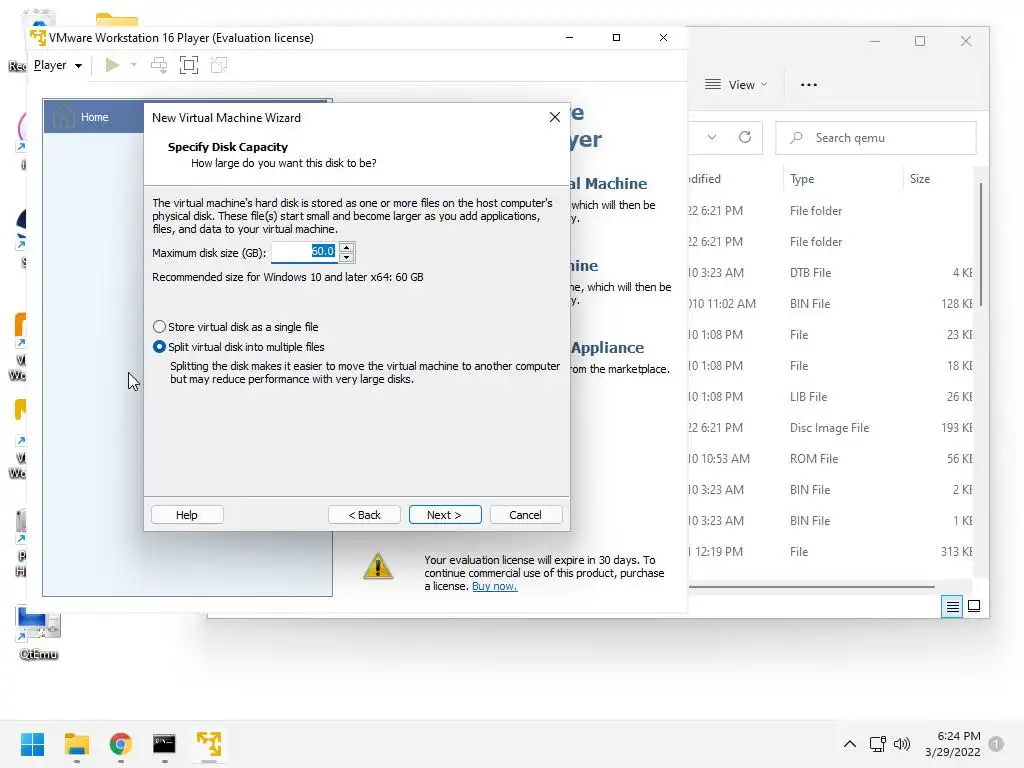The width and height of the screenshot is (1024, 768).
Task: Click the Refresh icon in File Explorer
Action: coord(744,137)
